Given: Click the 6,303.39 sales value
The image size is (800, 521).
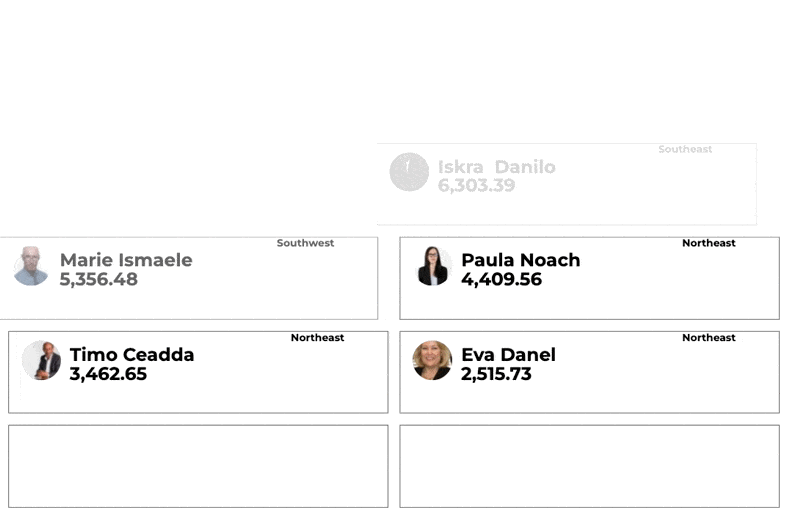Looking at the screenshot, I should (477, 185).
